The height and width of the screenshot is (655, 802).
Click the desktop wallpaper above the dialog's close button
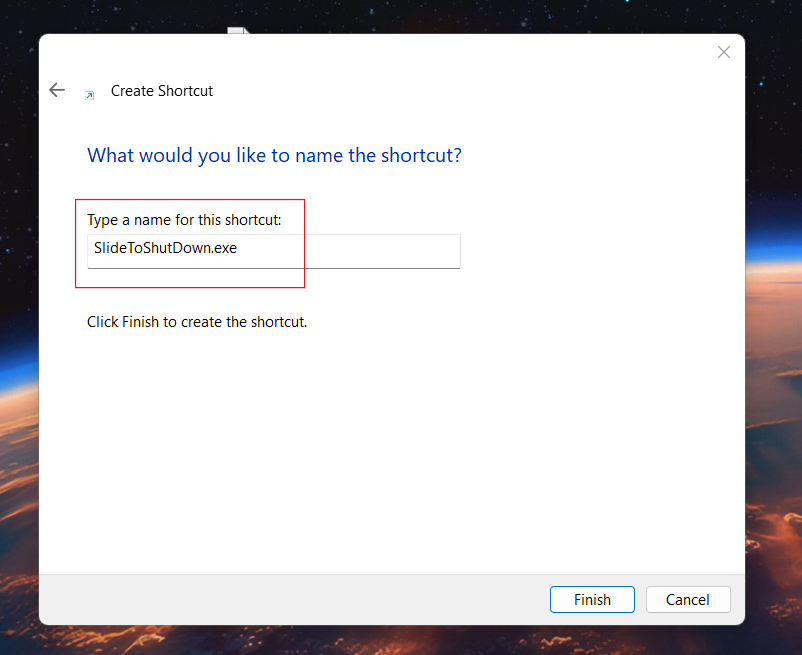[x=724, y=15]
